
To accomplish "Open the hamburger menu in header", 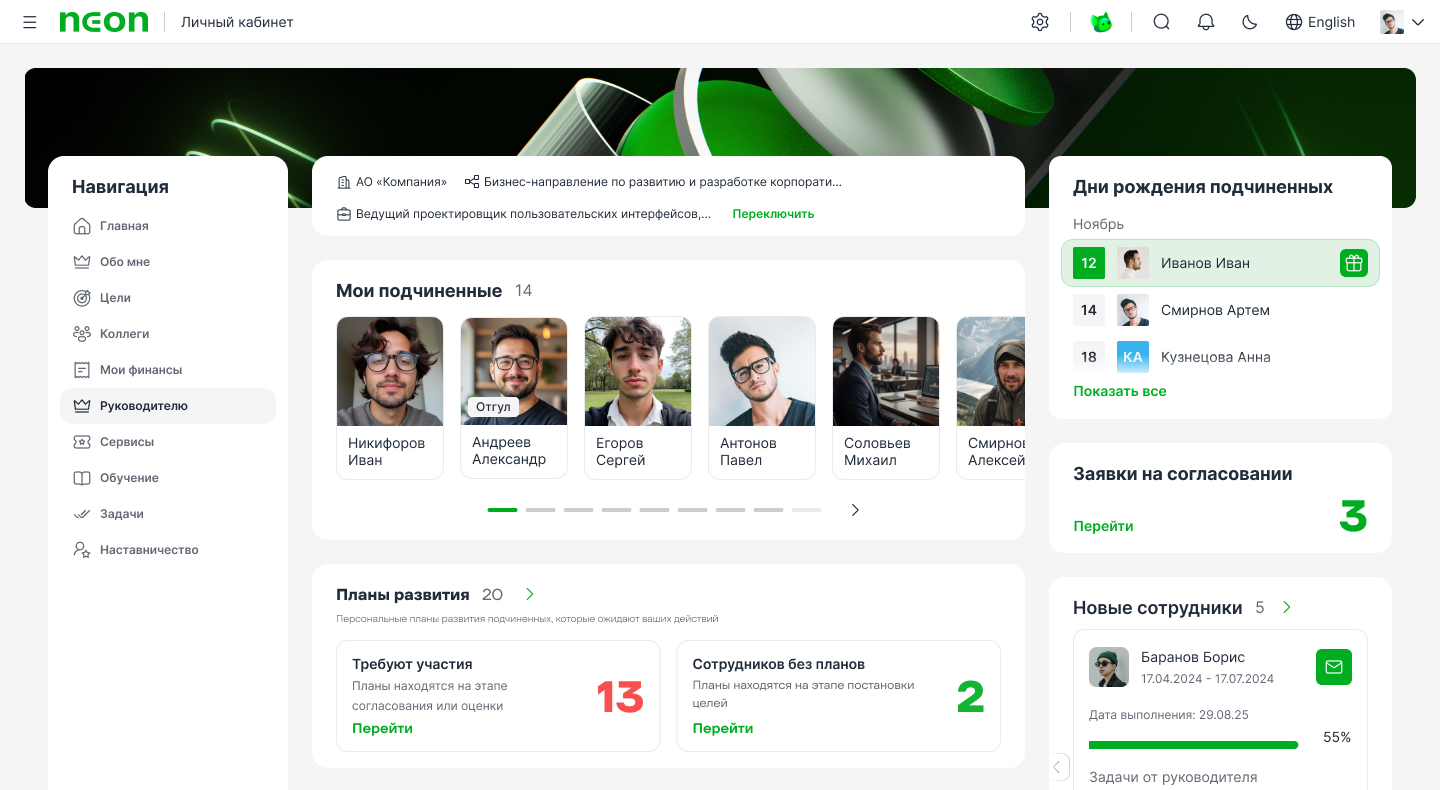I will [x=30, y=22].
